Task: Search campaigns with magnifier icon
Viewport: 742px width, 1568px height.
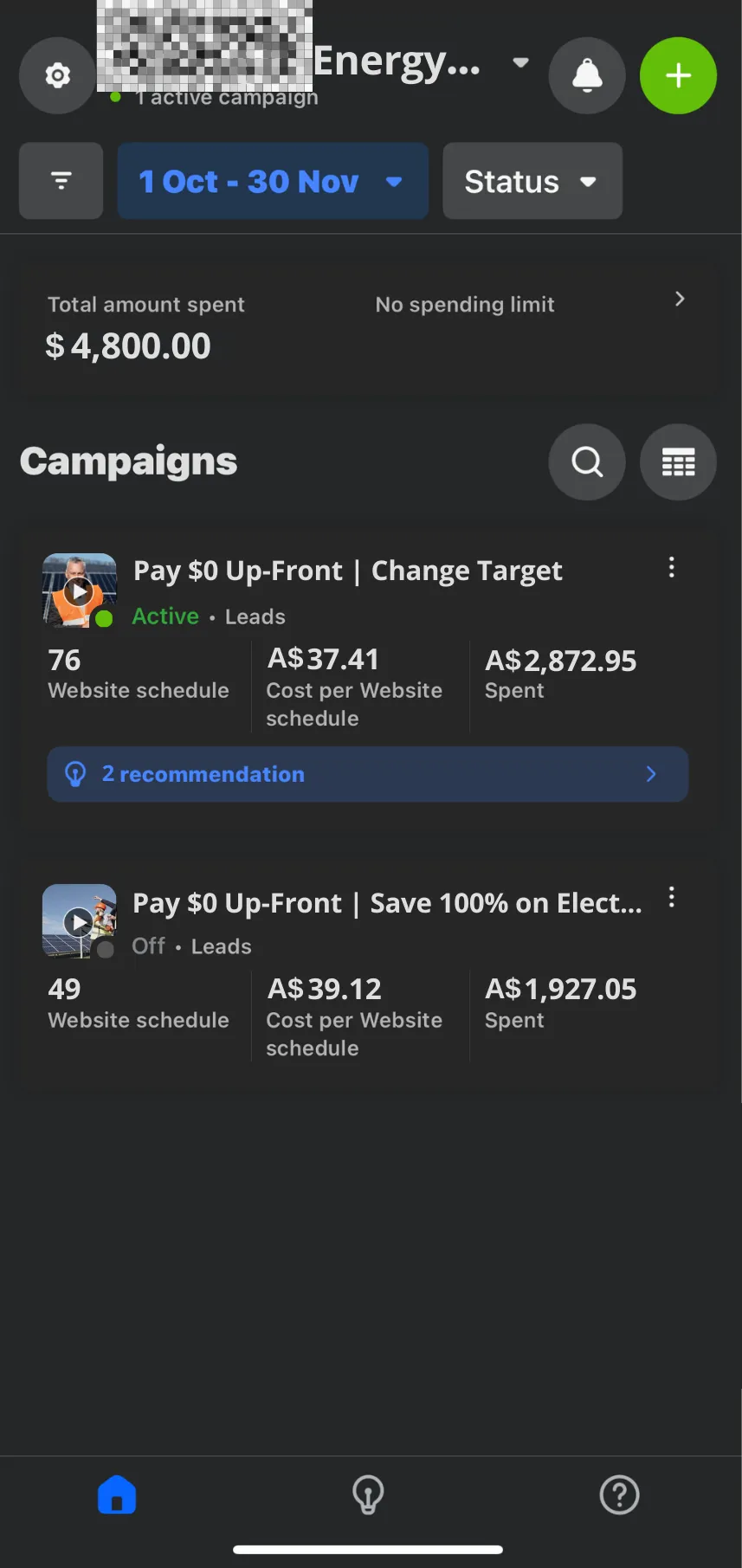Action: pyautogui.click(x=587, y=461)
